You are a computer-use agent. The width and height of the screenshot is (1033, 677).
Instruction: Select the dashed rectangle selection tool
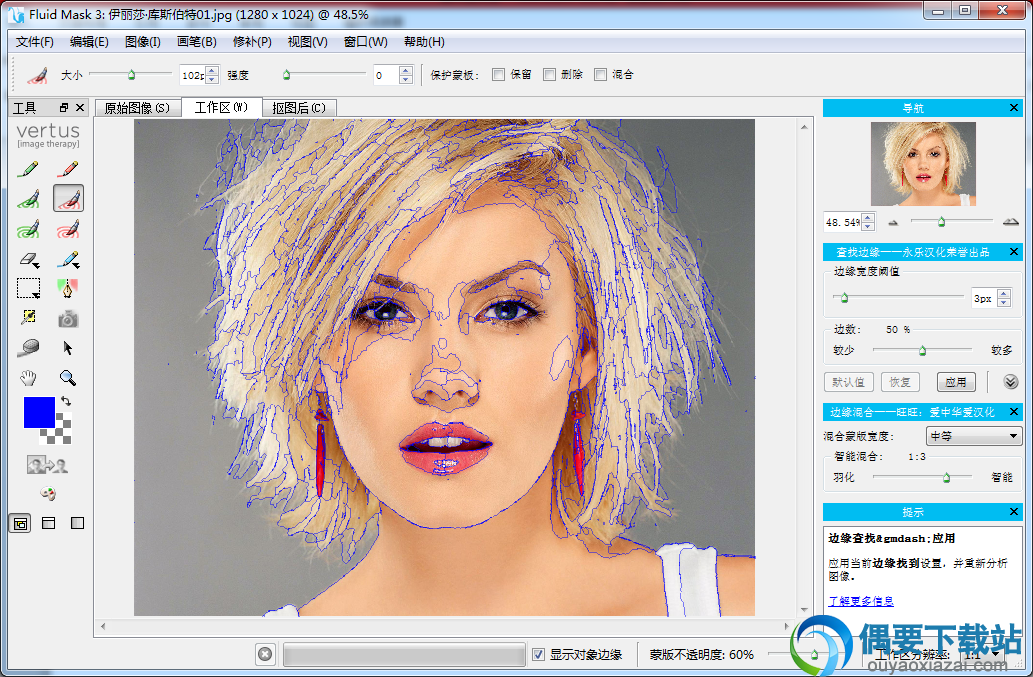click(x=28, y=288)
